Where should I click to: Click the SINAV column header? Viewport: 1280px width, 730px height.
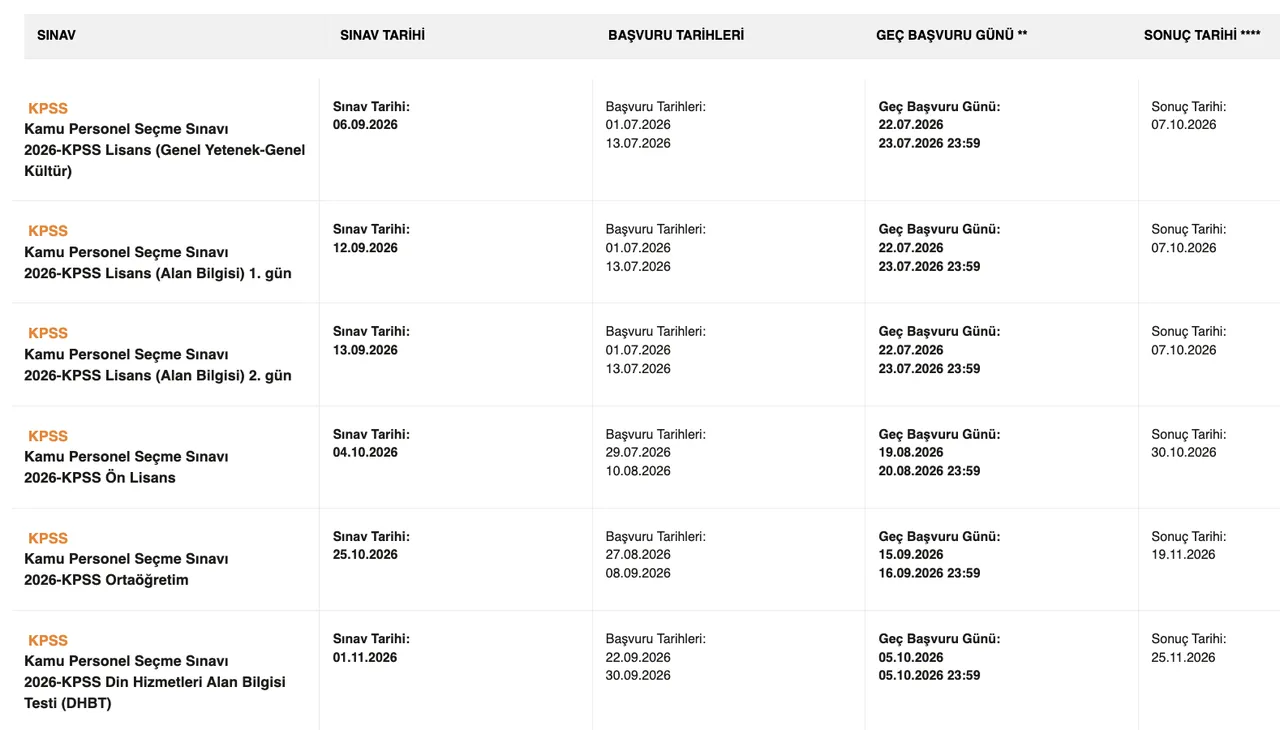point(56,35)
